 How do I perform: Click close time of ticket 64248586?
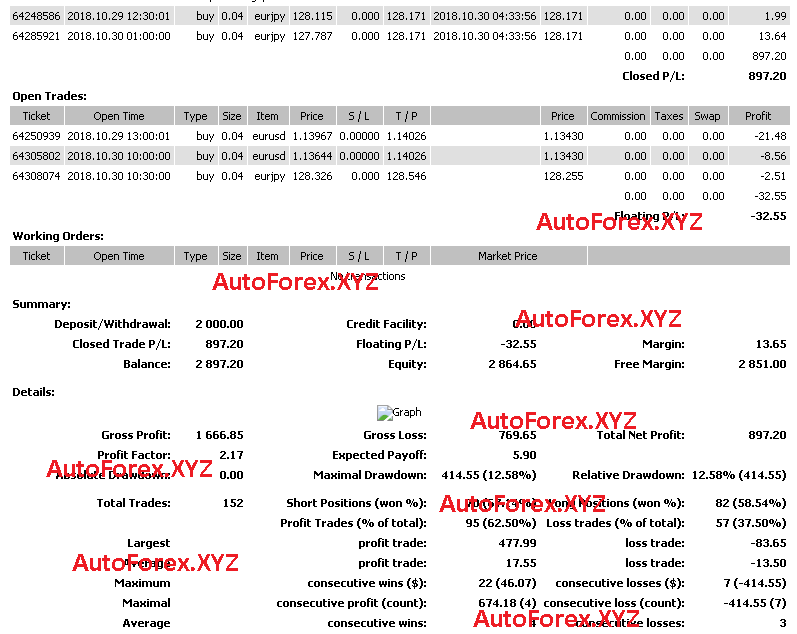click(485, 16)
